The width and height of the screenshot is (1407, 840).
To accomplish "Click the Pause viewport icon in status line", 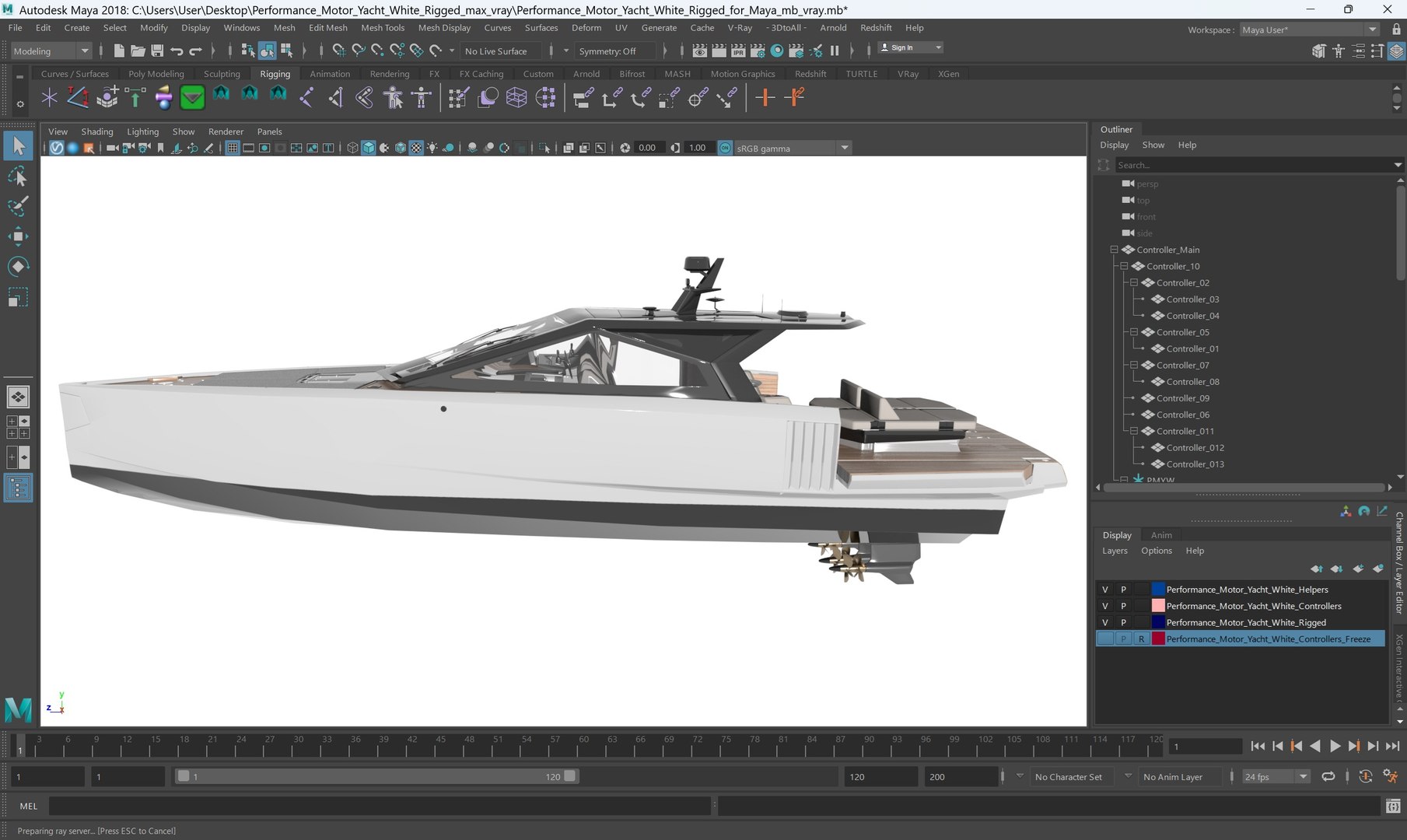I will (x=835, y=51).
